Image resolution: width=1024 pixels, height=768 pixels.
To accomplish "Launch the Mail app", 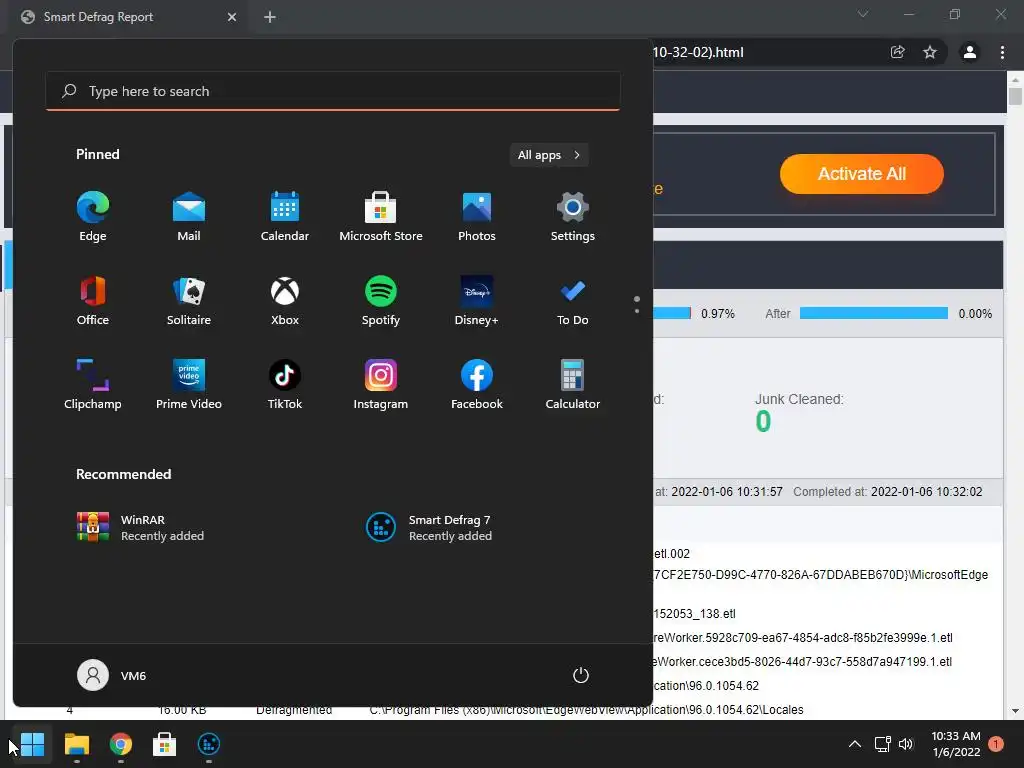I will tap(189, 217).
